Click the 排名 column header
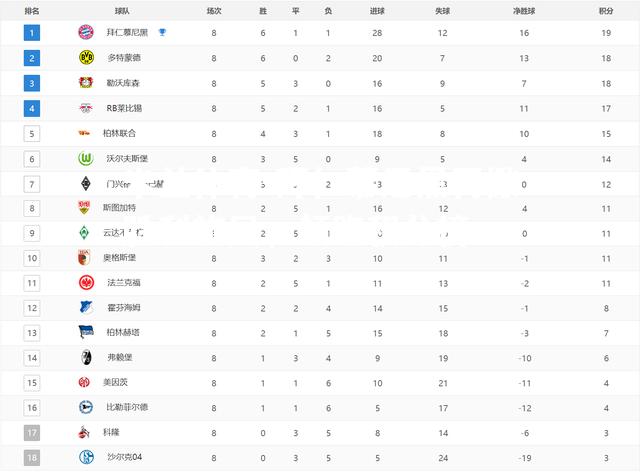This screenshot has height=475, width=640. (32, 11)
